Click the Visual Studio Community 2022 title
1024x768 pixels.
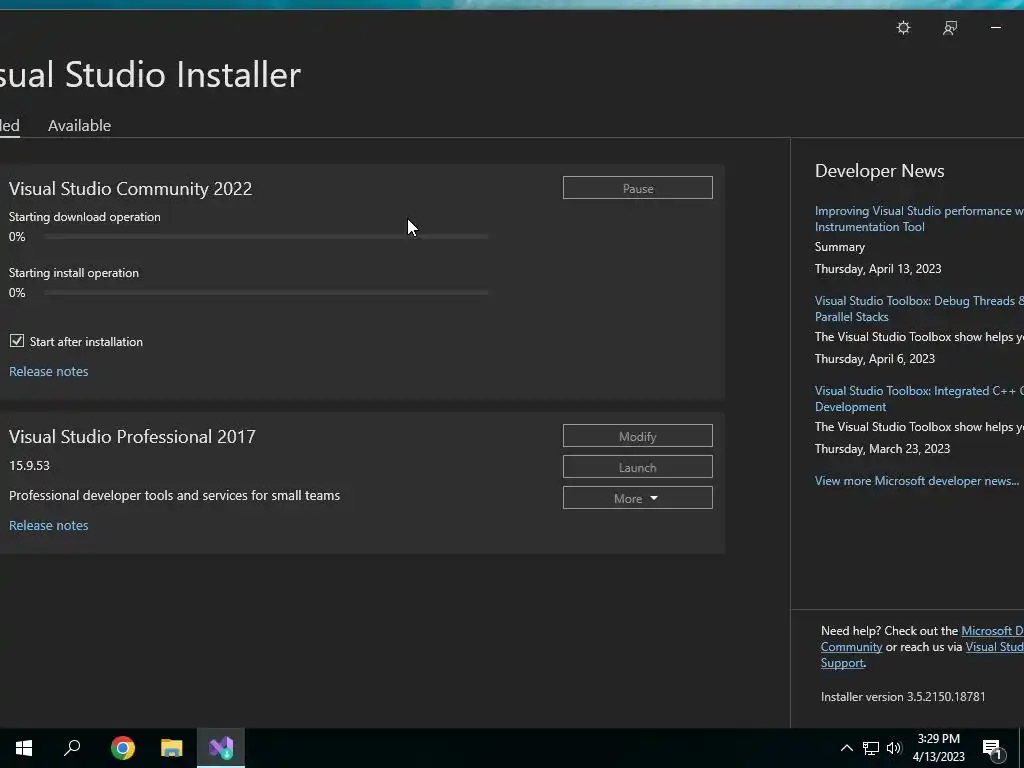(x=130, y=189)
